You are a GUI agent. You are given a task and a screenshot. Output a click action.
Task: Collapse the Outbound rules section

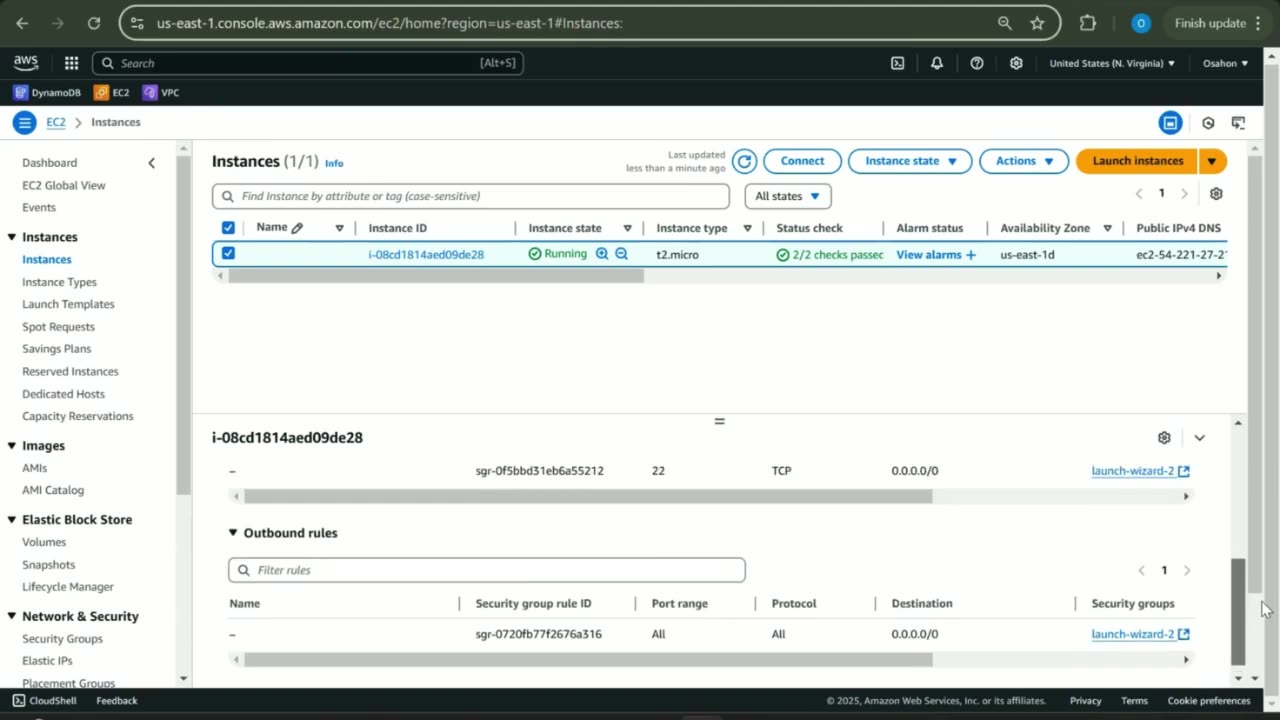(233, 533)
